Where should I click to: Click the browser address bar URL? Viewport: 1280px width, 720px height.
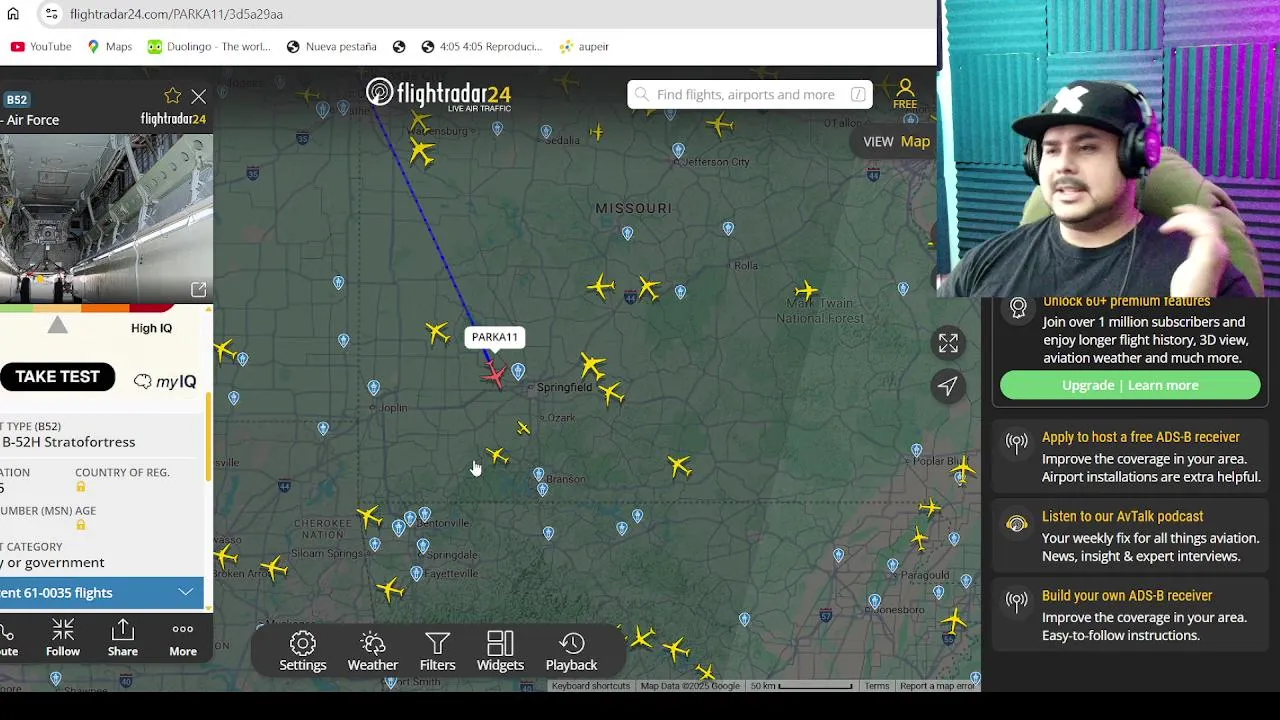[176, 14]
